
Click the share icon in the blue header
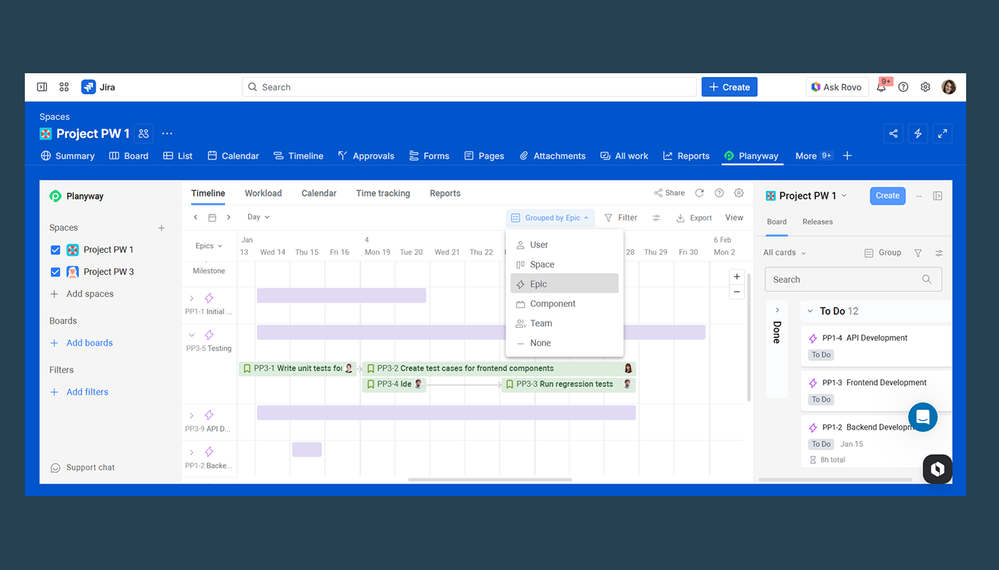tap(893, 134)
